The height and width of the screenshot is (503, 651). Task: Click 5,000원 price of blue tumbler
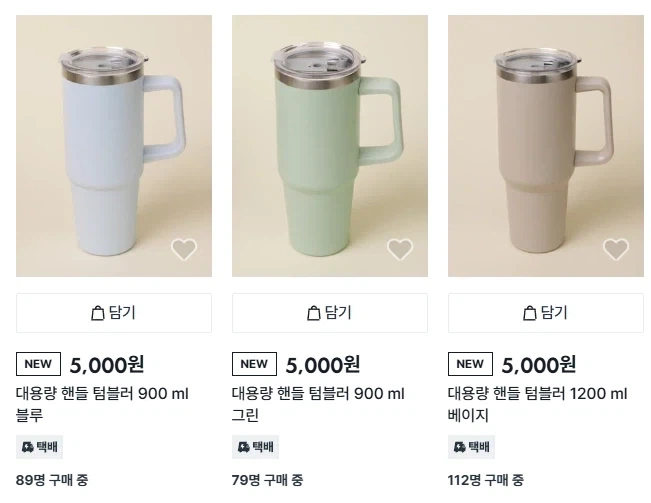pos(107,365)
